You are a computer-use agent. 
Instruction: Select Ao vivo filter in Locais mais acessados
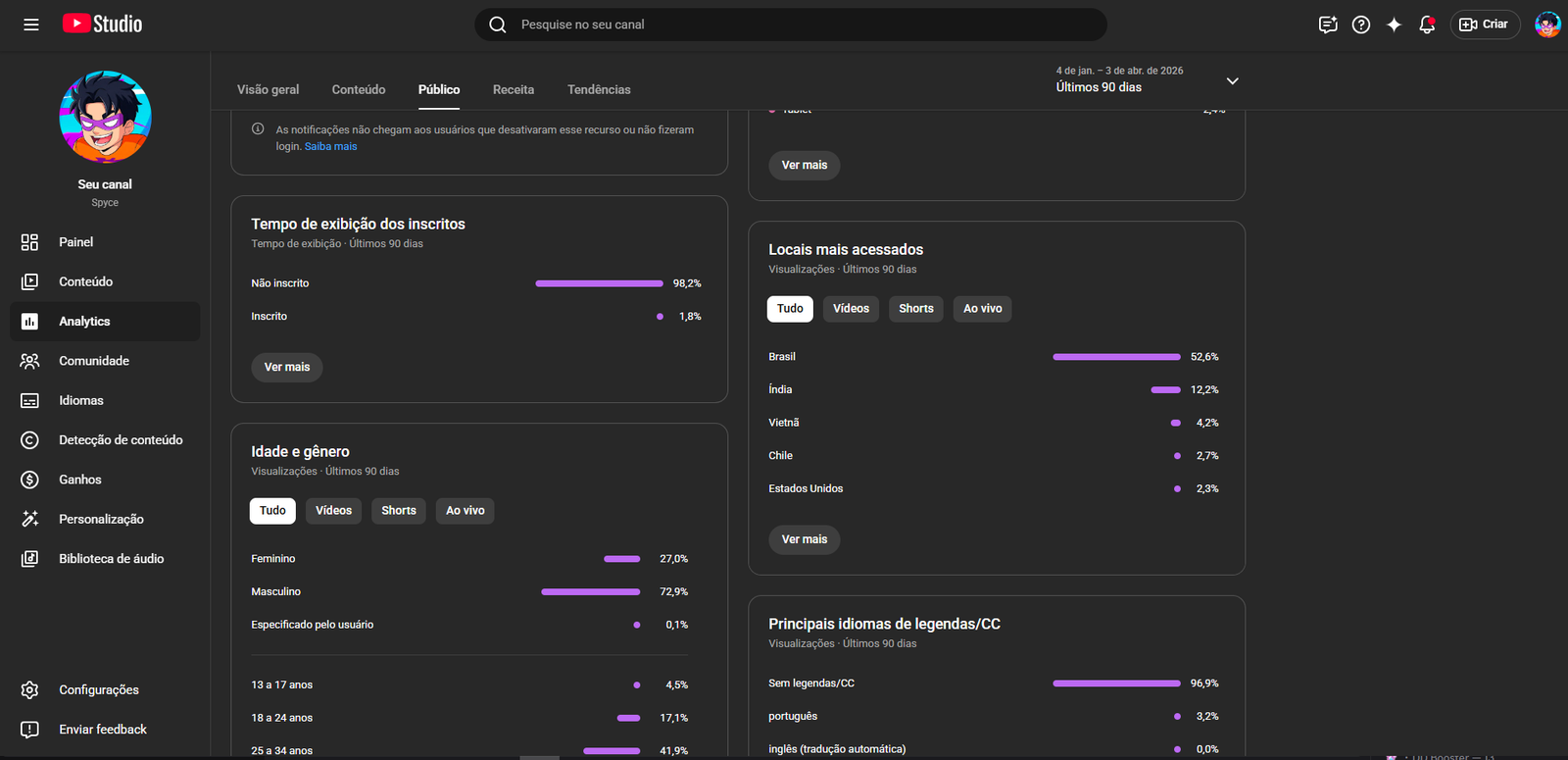[x=982, y=309]
